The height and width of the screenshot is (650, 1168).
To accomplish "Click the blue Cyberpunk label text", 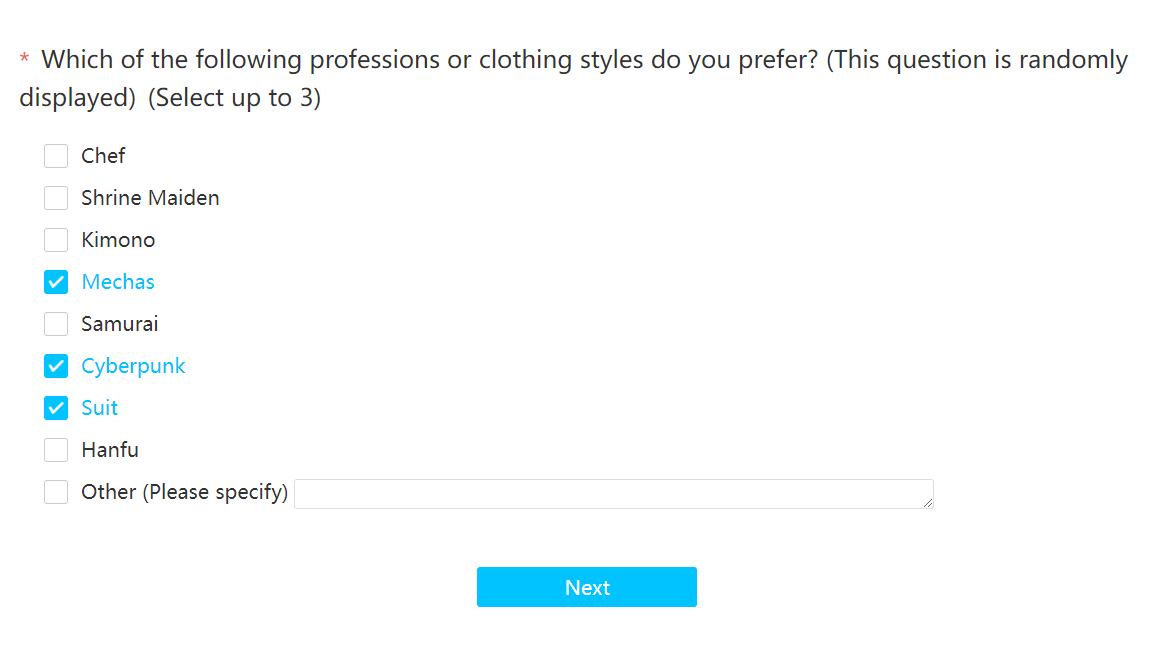I will [133, 366].
